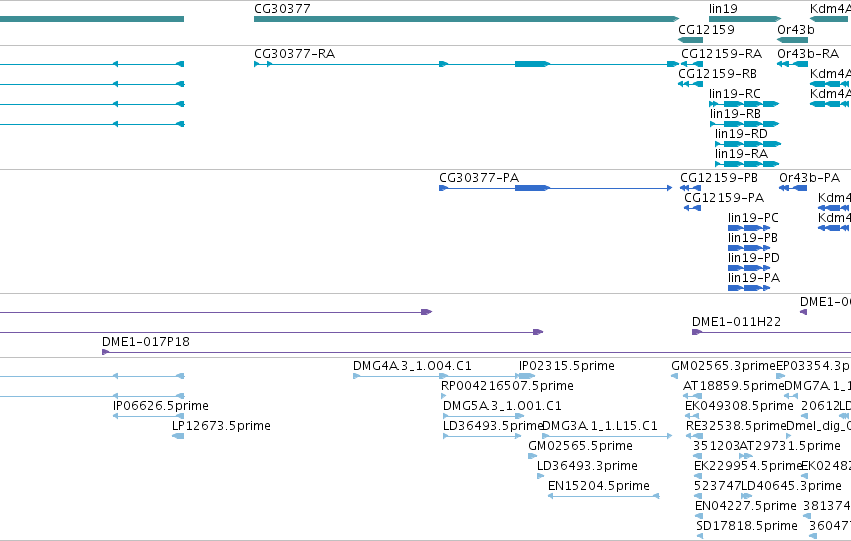This screenshot has height=541, width=851.
Task: Select the DME1-011H22 clone feature
Action: (x=771, y=332)
